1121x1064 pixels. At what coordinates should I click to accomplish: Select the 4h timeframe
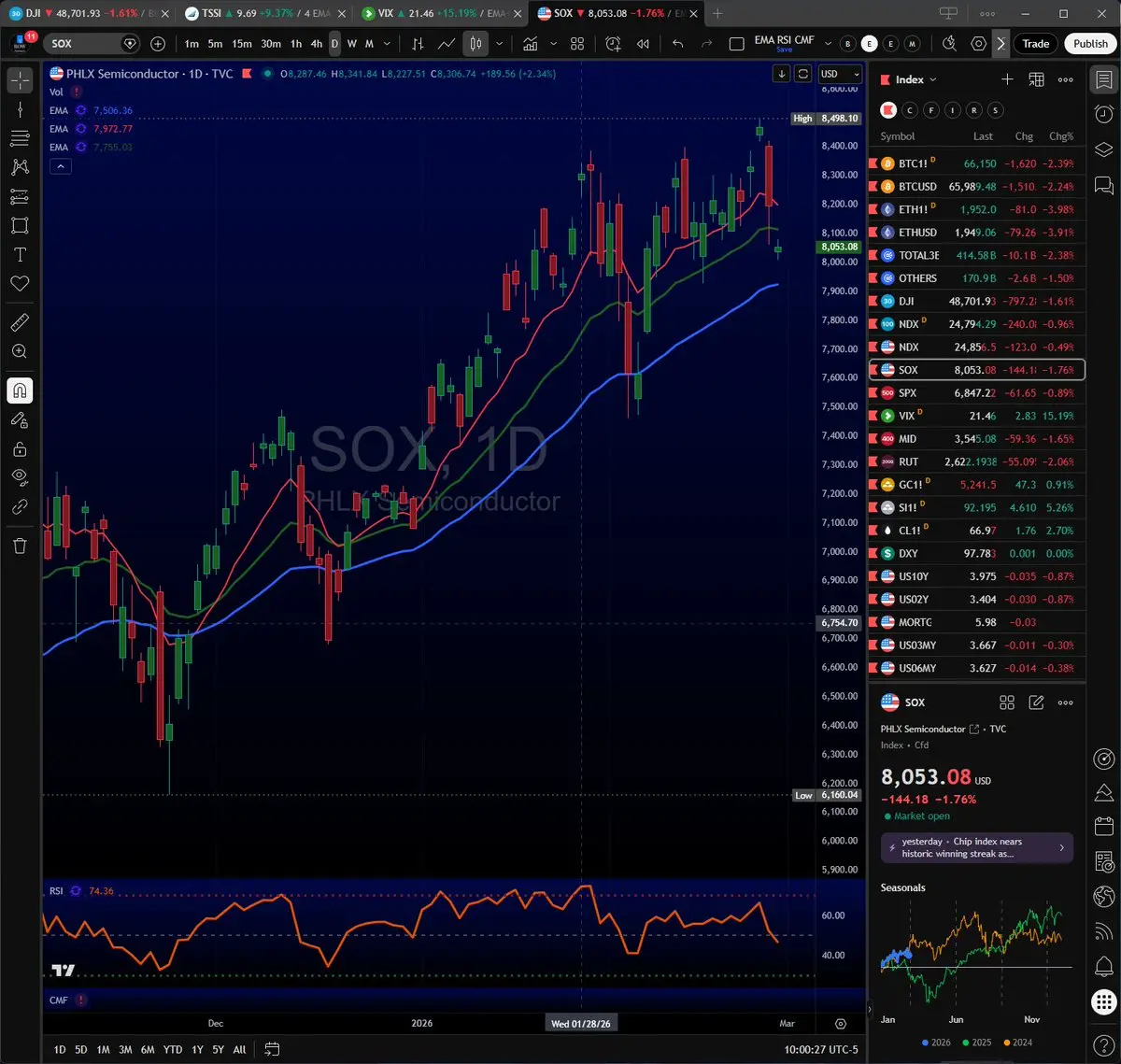pos(317,44)
